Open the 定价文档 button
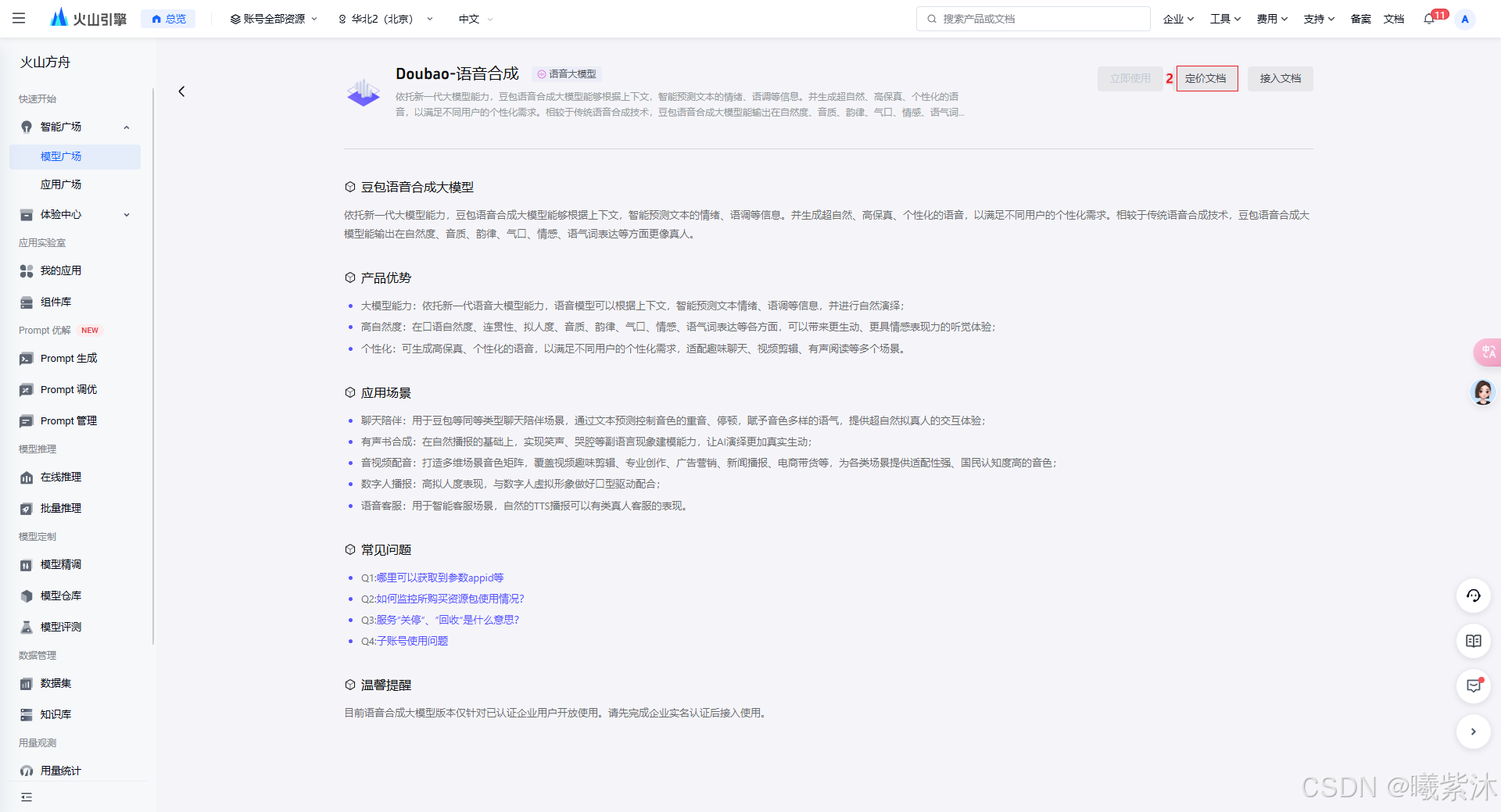Image resolution: width=1501 pixels, height=812 pixels. coord(1206,78)
